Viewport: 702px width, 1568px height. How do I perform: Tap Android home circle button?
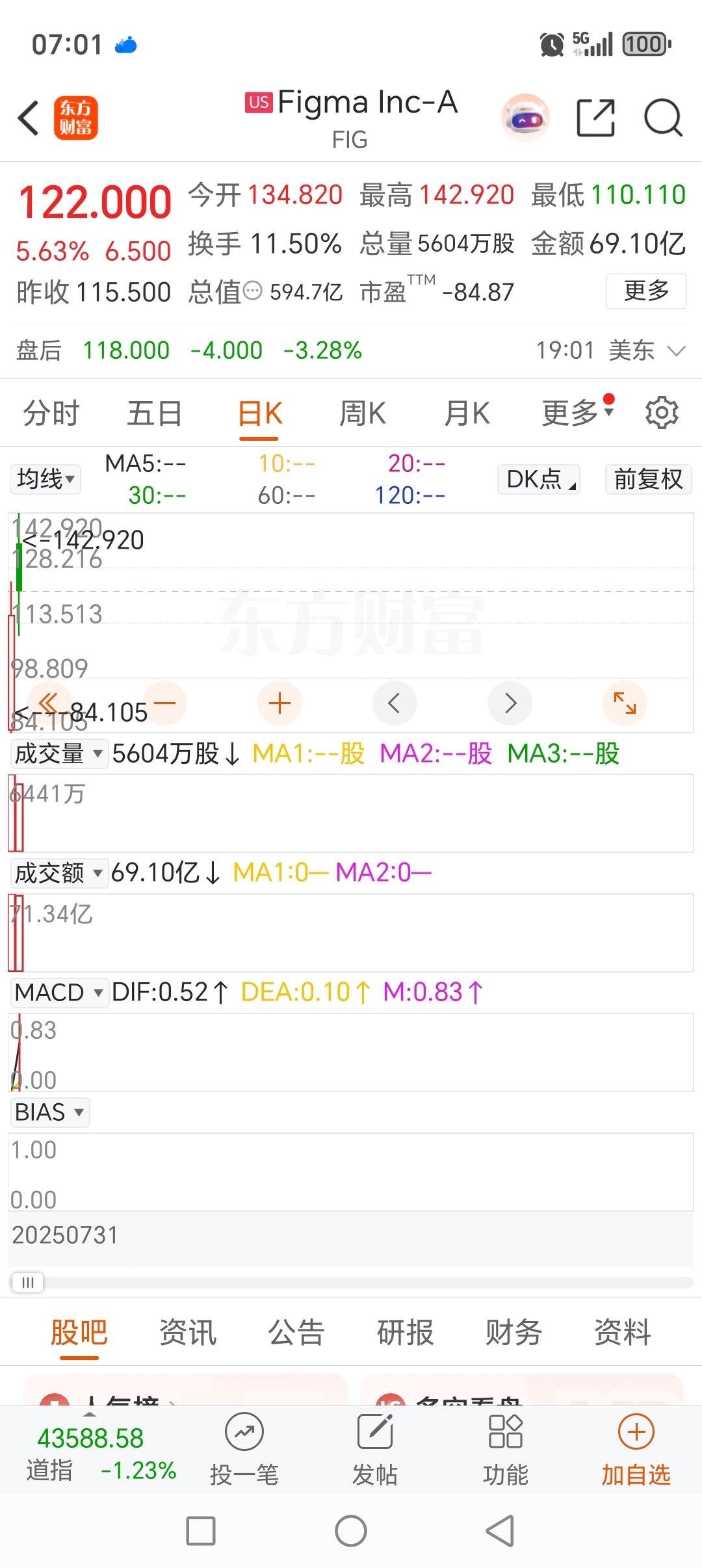pyautogui.click(x=351, y=1531)
